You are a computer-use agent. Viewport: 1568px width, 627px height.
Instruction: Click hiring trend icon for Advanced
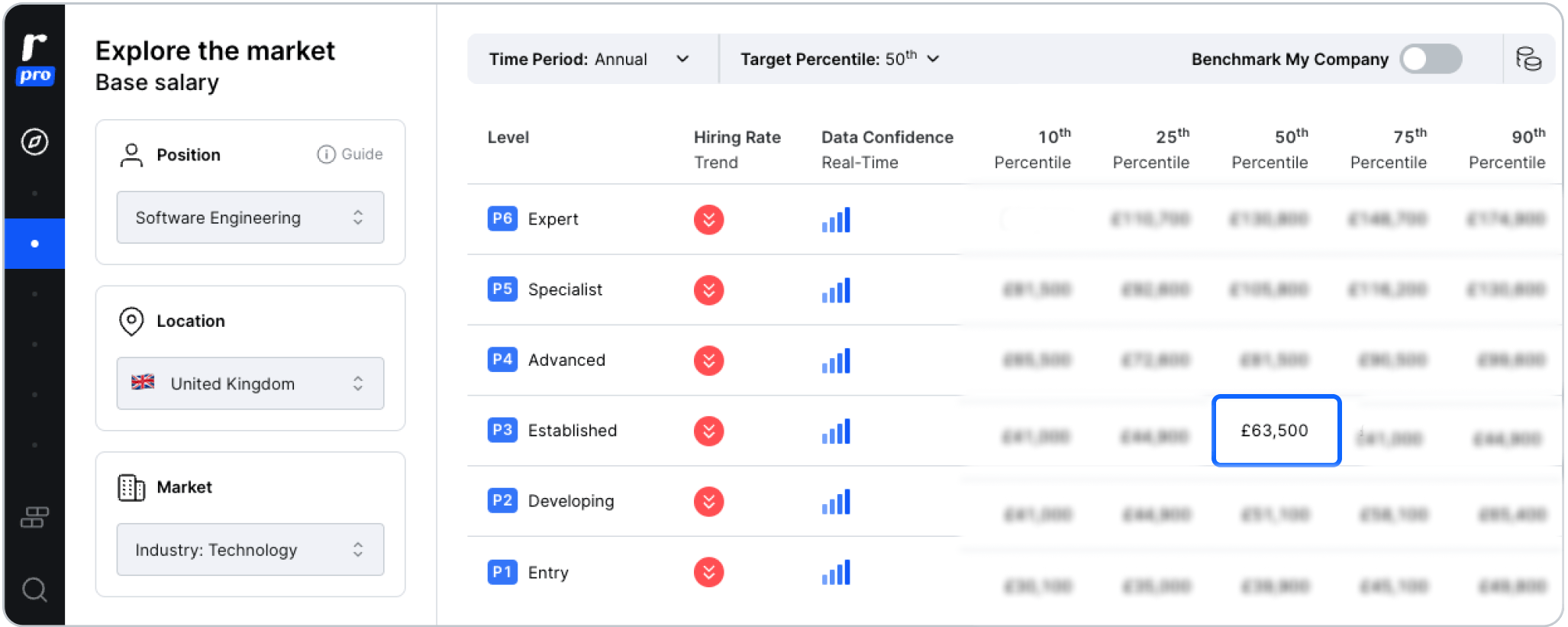[709, 360]
